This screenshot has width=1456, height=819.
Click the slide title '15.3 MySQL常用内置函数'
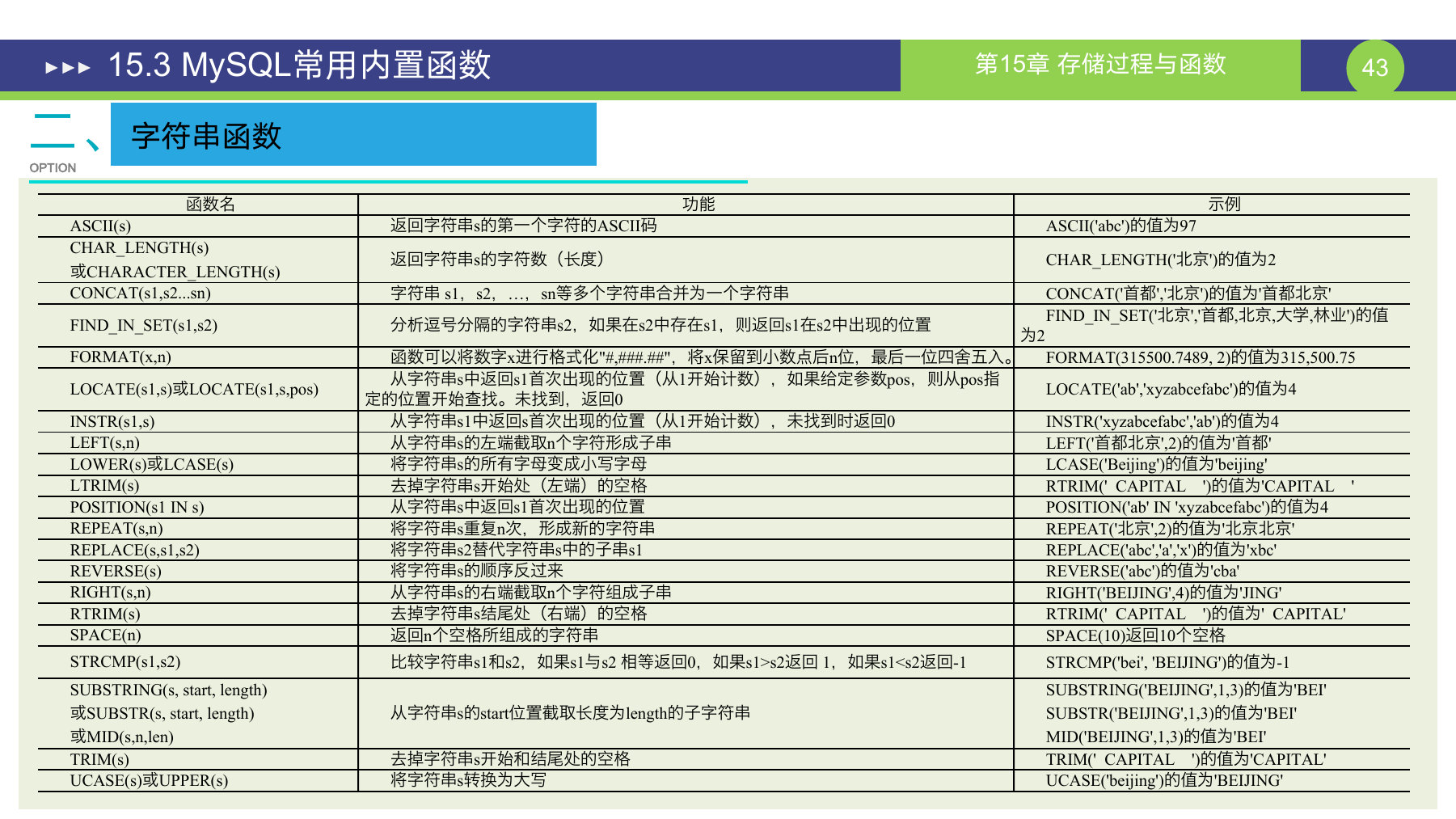click(x=299, y=65)
